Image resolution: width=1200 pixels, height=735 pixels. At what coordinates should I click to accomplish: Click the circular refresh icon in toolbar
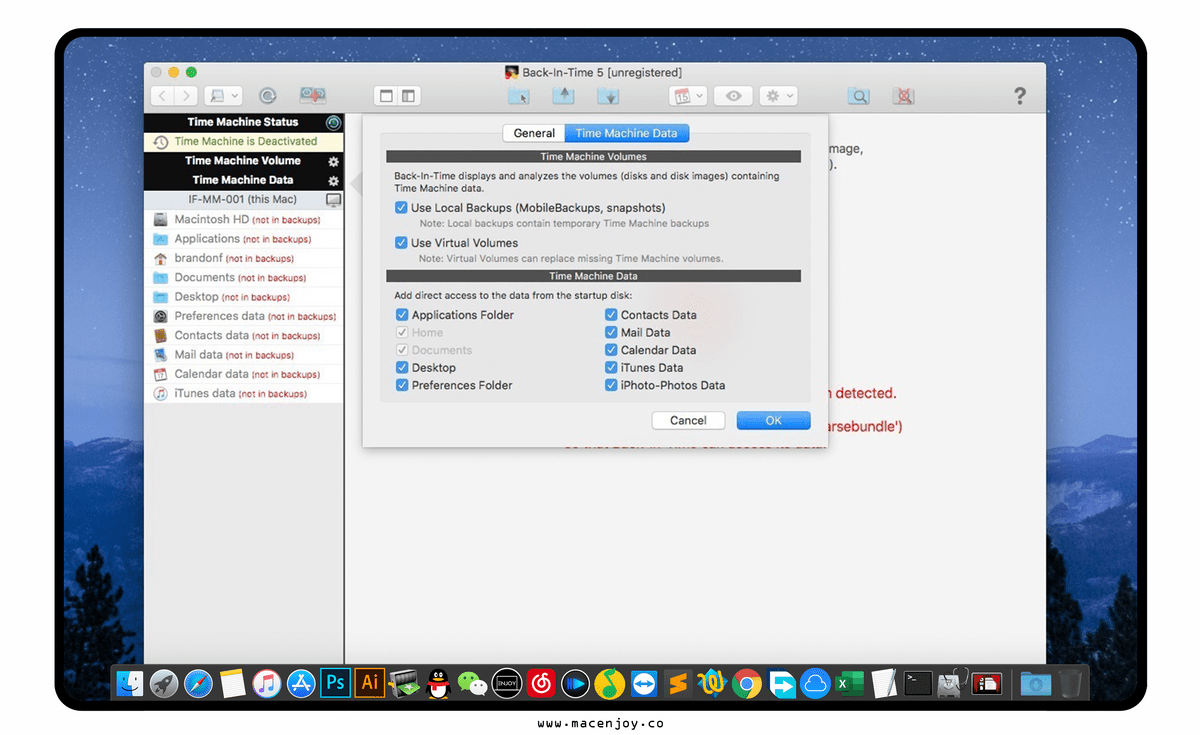267,96
